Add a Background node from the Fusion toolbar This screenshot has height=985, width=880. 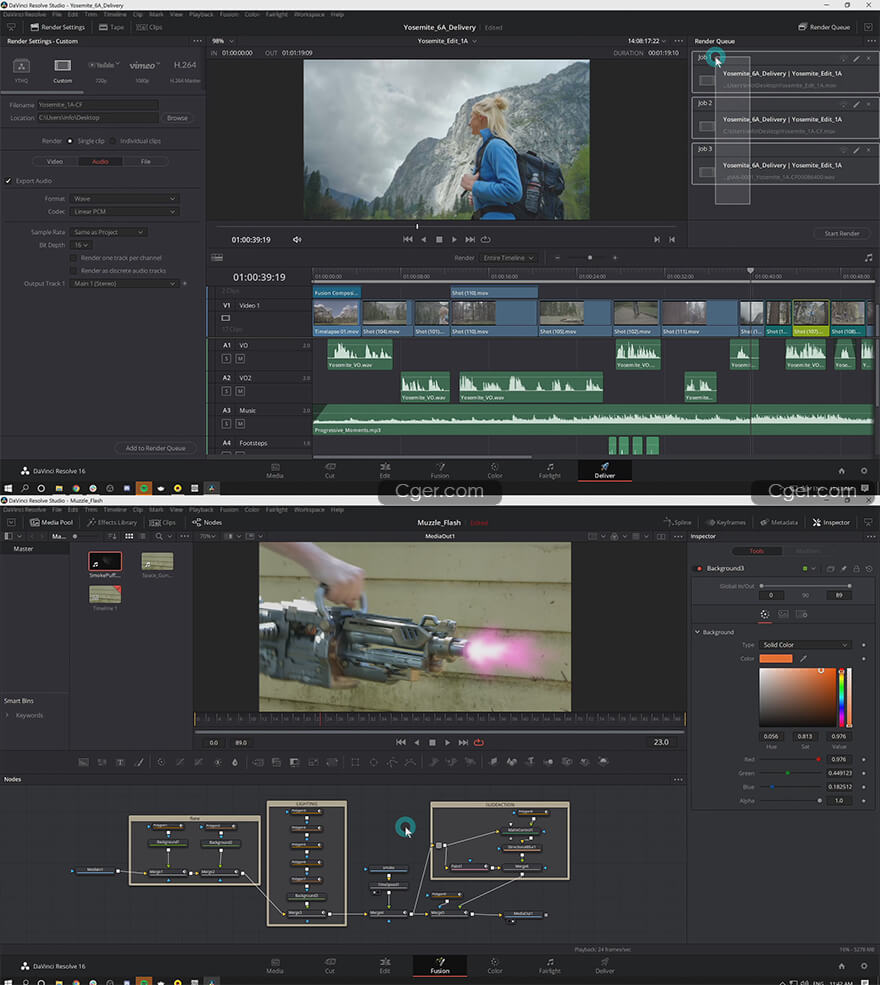coord(84,762)
